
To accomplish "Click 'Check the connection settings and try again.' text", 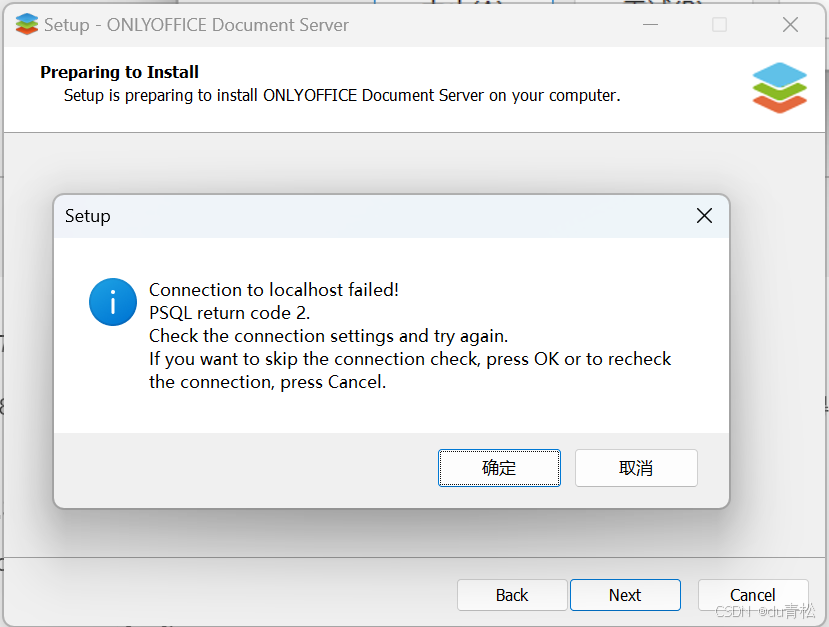I will coord(328,336).
